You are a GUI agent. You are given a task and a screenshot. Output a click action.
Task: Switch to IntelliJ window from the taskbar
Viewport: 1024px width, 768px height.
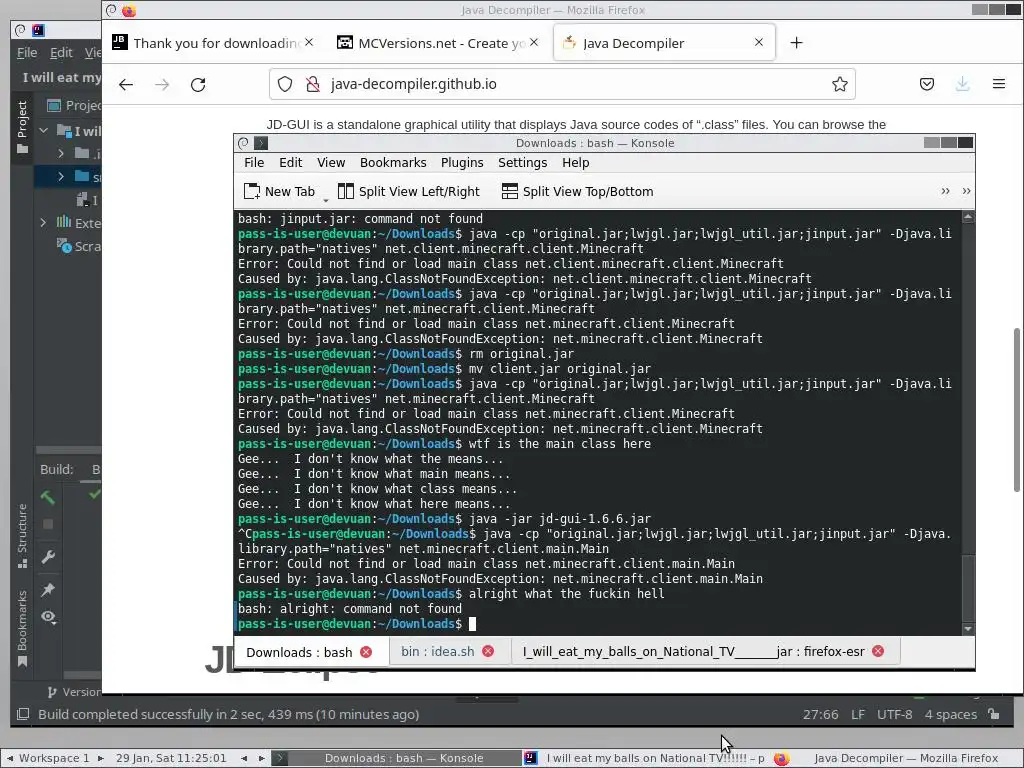pos(645,758)
